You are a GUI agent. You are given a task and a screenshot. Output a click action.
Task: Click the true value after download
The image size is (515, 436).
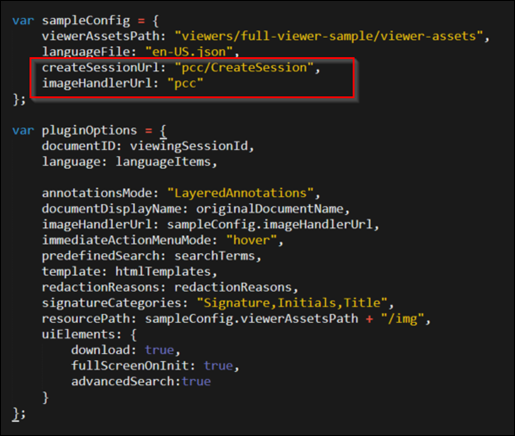pyautogui.click(x=159, y=350)
